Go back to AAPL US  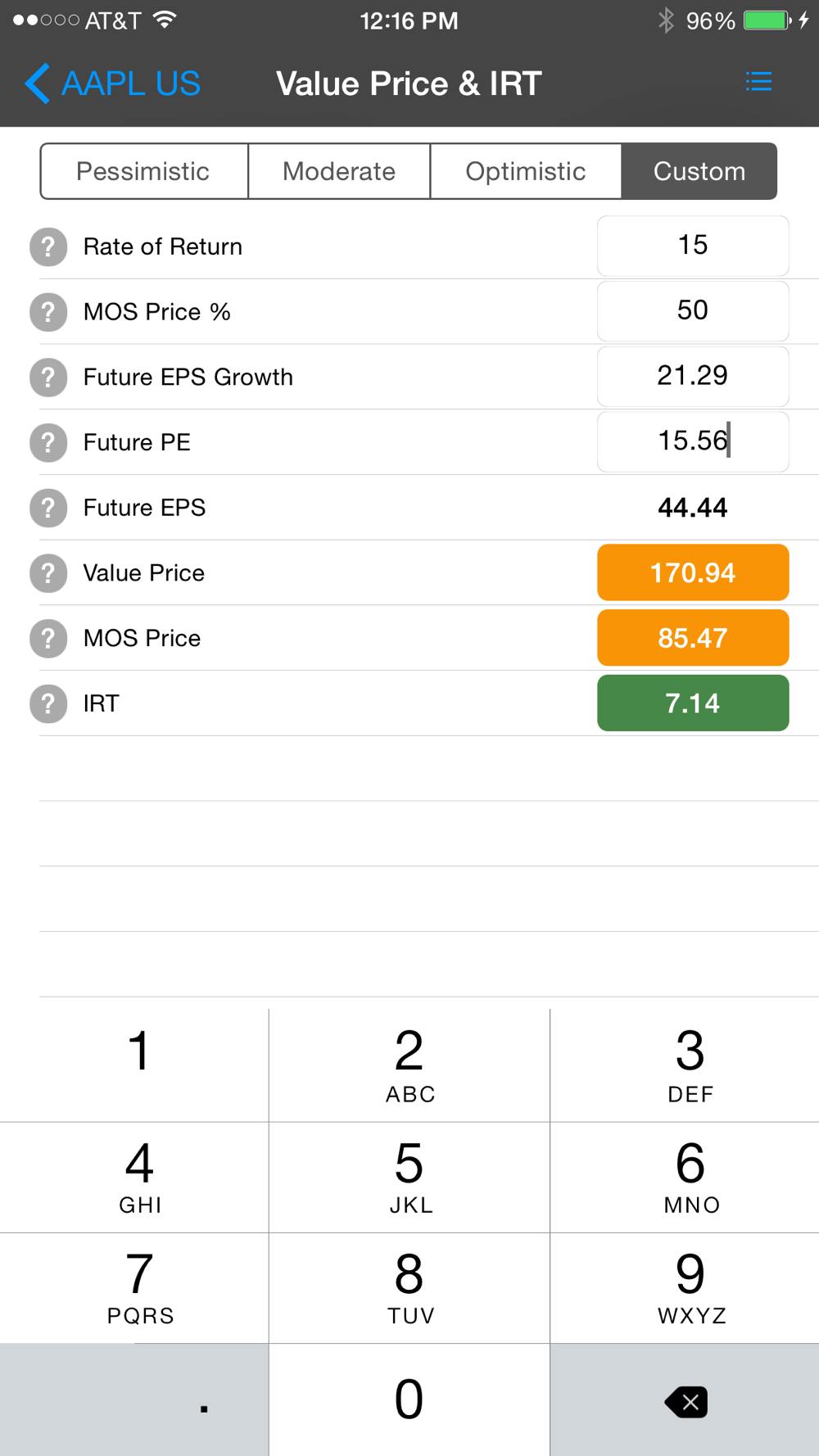coord(113,84)
